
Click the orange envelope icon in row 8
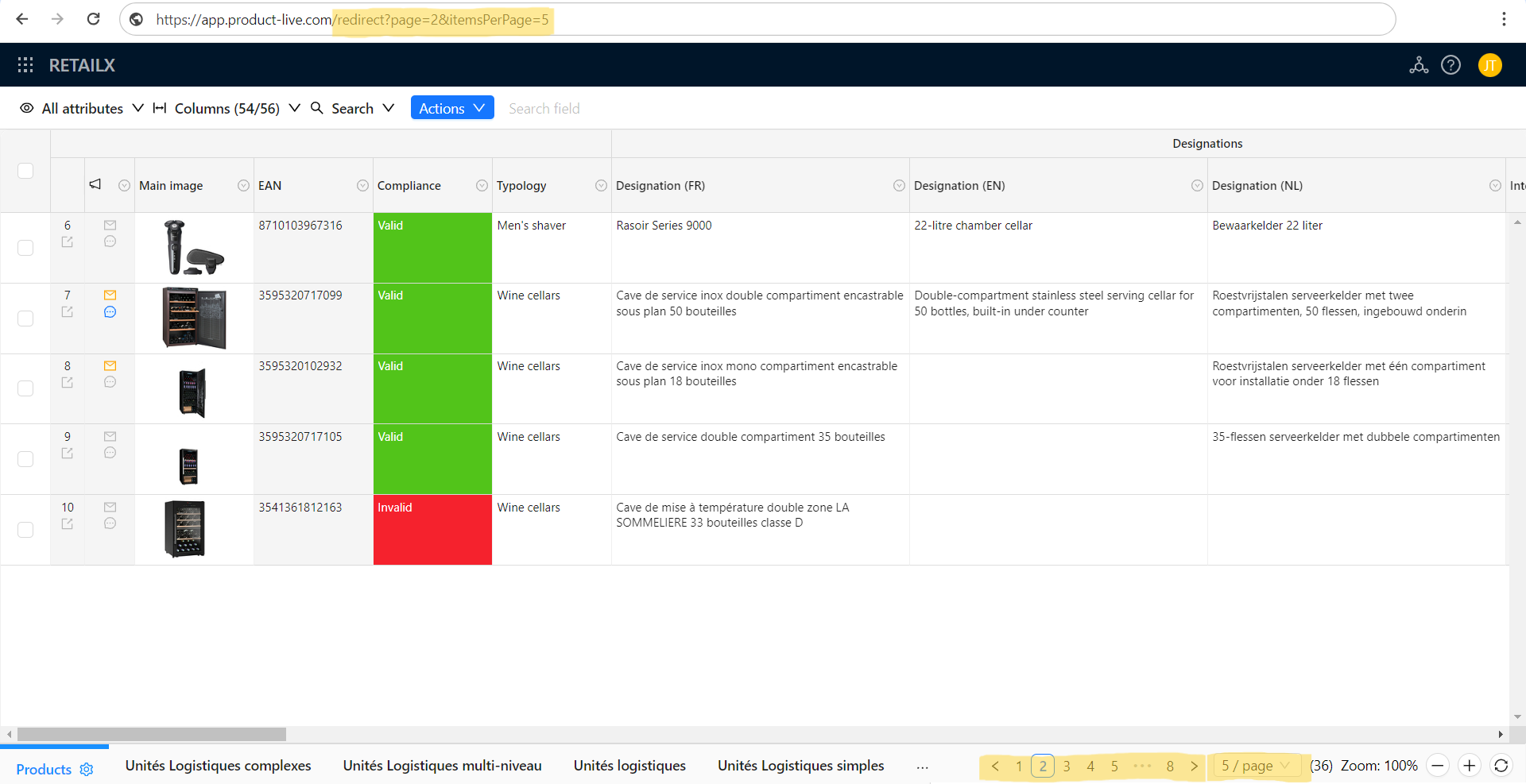(110, 366)
